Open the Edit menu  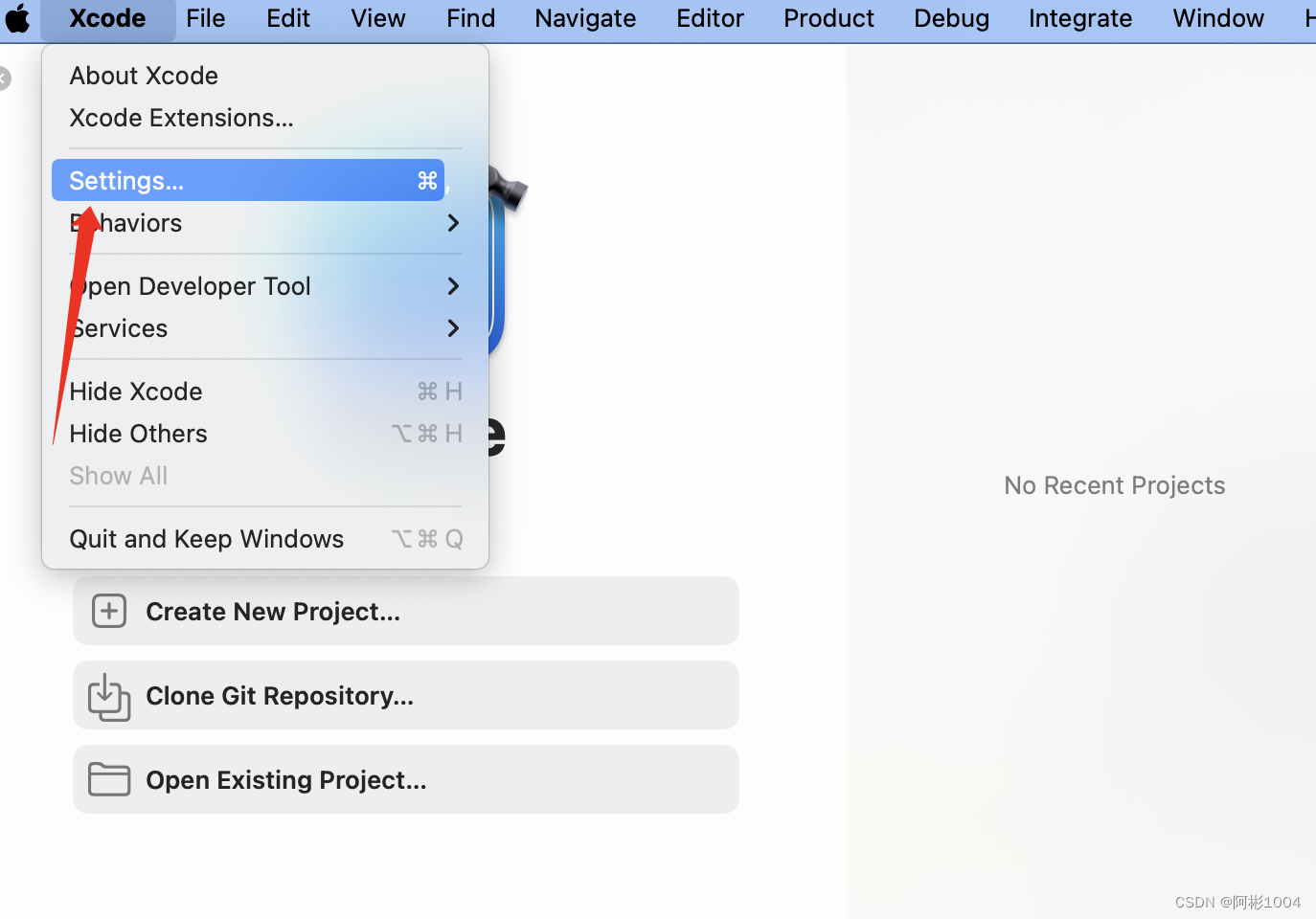[x=288, y=18]
